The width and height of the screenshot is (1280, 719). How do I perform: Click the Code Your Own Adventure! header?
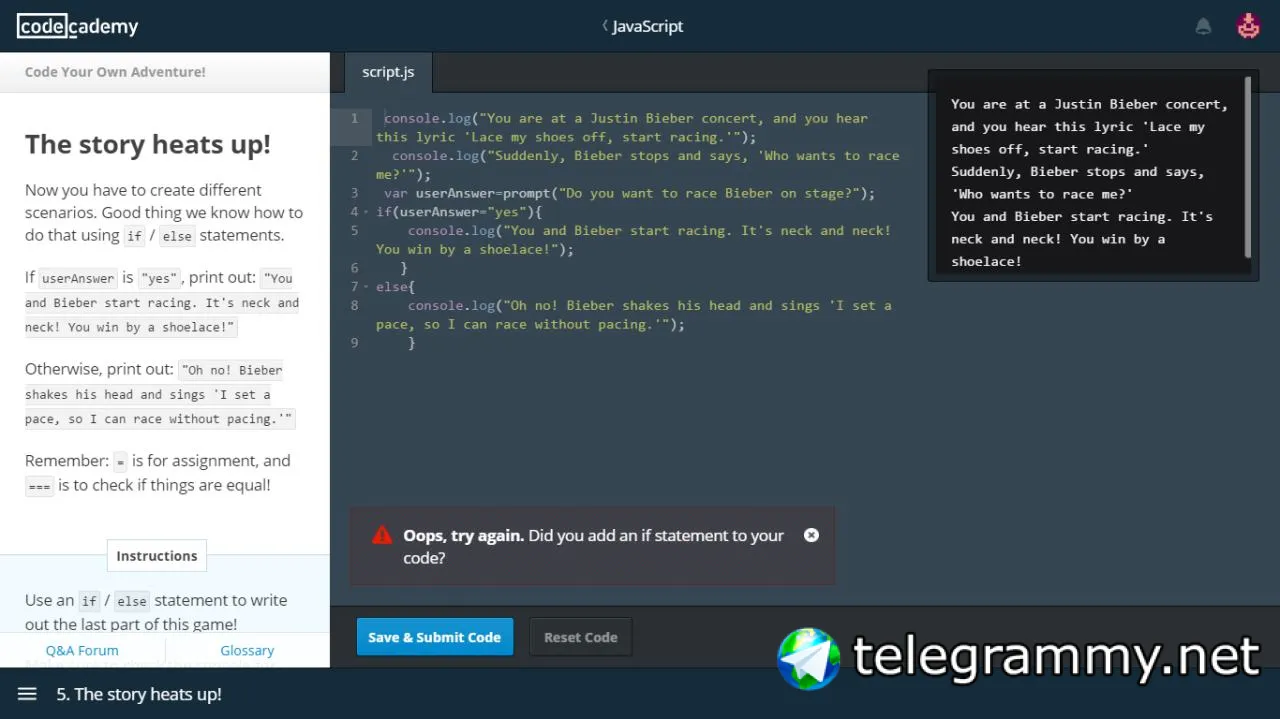coord(115,72)
